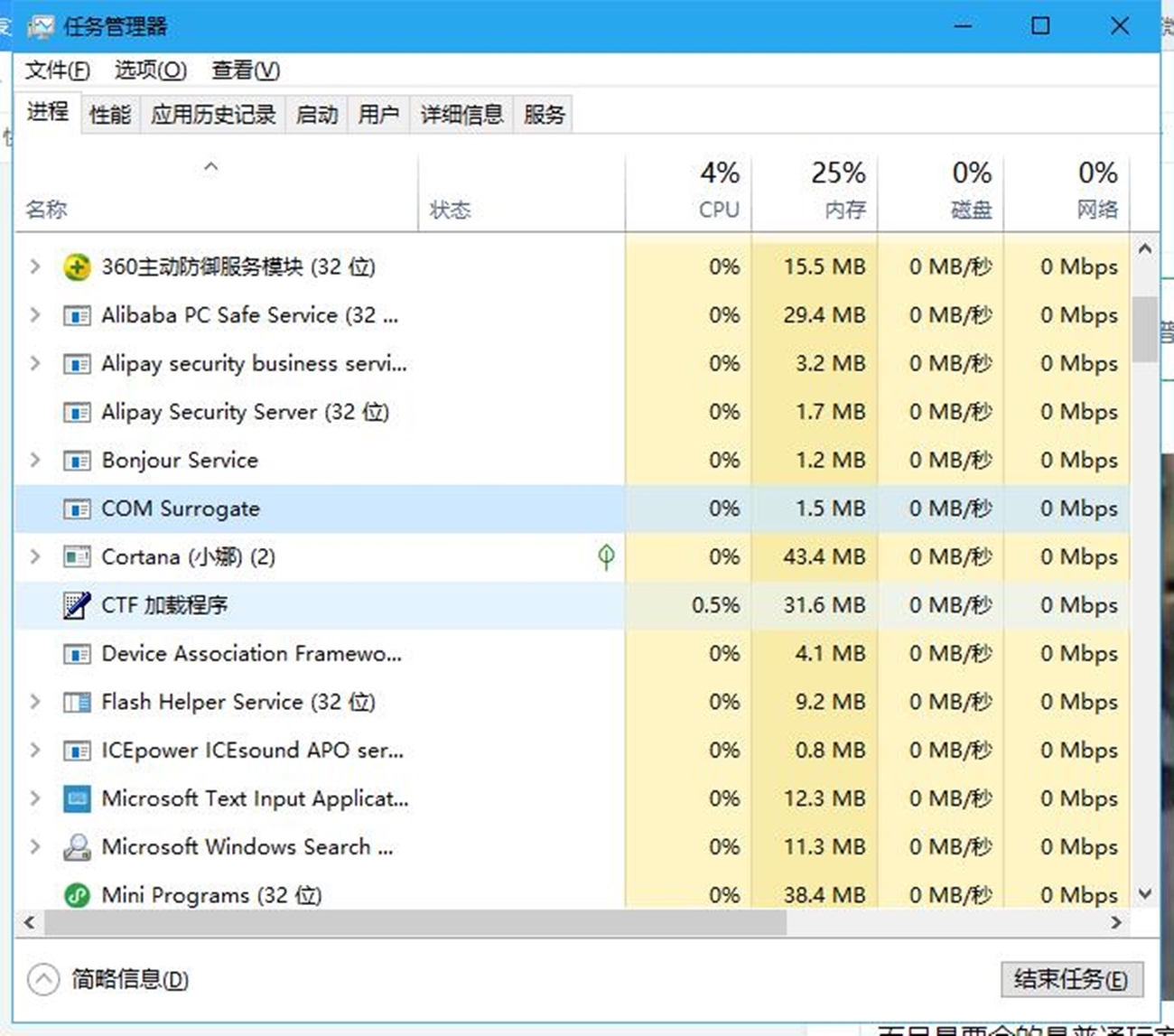Select the Cortana (小娜) process icon

(x=77, y=557)
